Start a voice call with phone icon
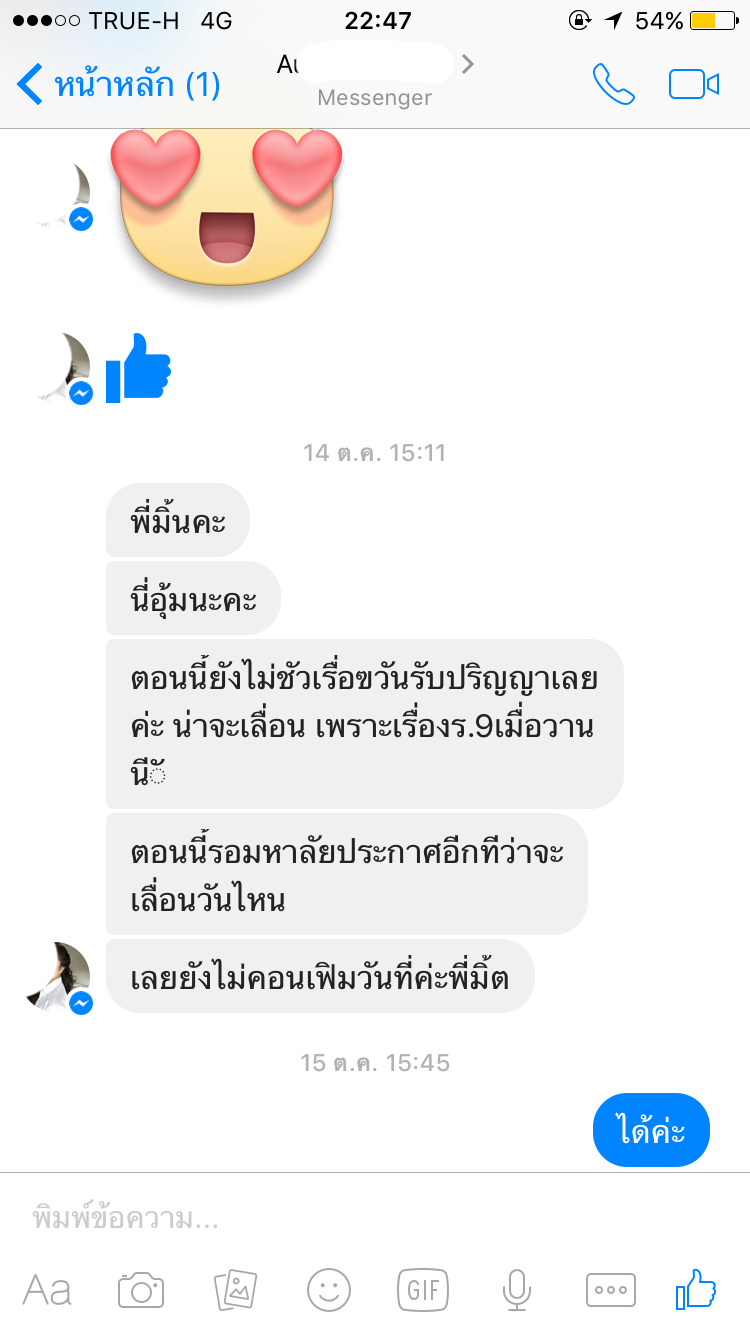Screen dimensions: 750x1334 click(x=613, y=84)
